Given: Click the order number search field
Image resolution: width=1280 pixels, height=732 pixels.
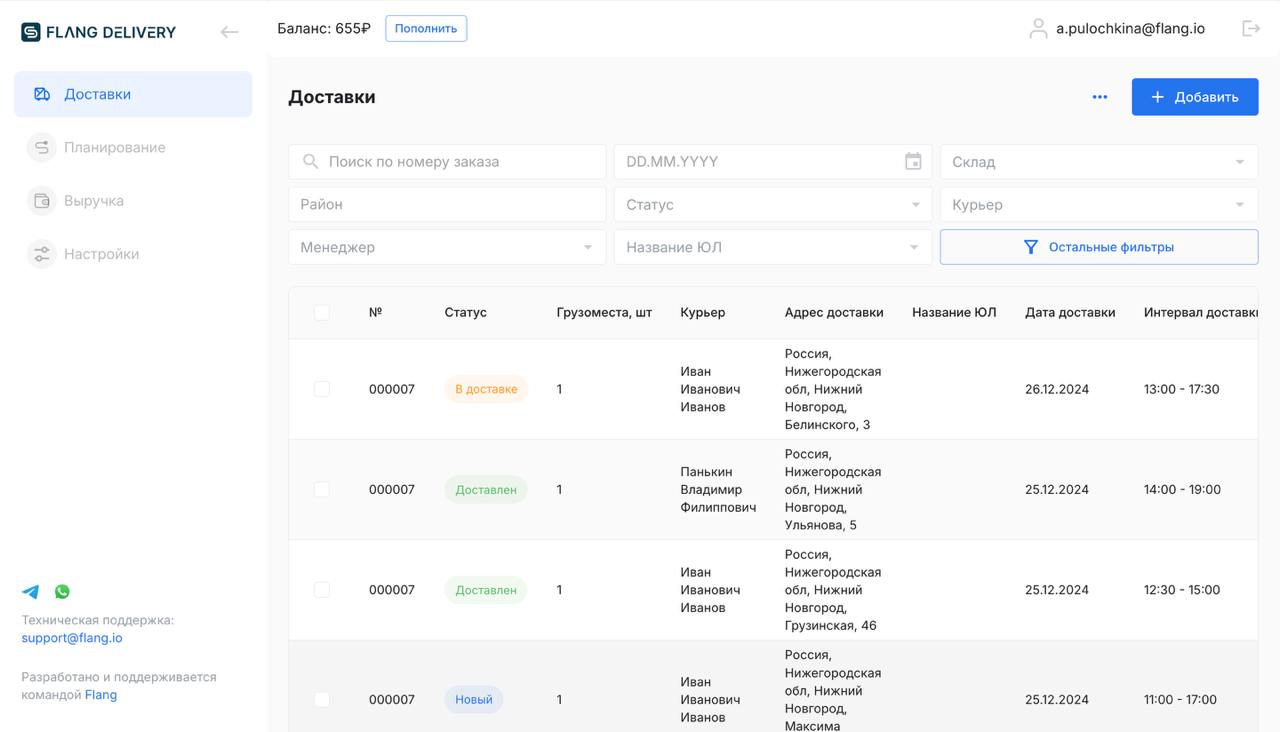Looking at the screenshot, I should coord(447,162).
